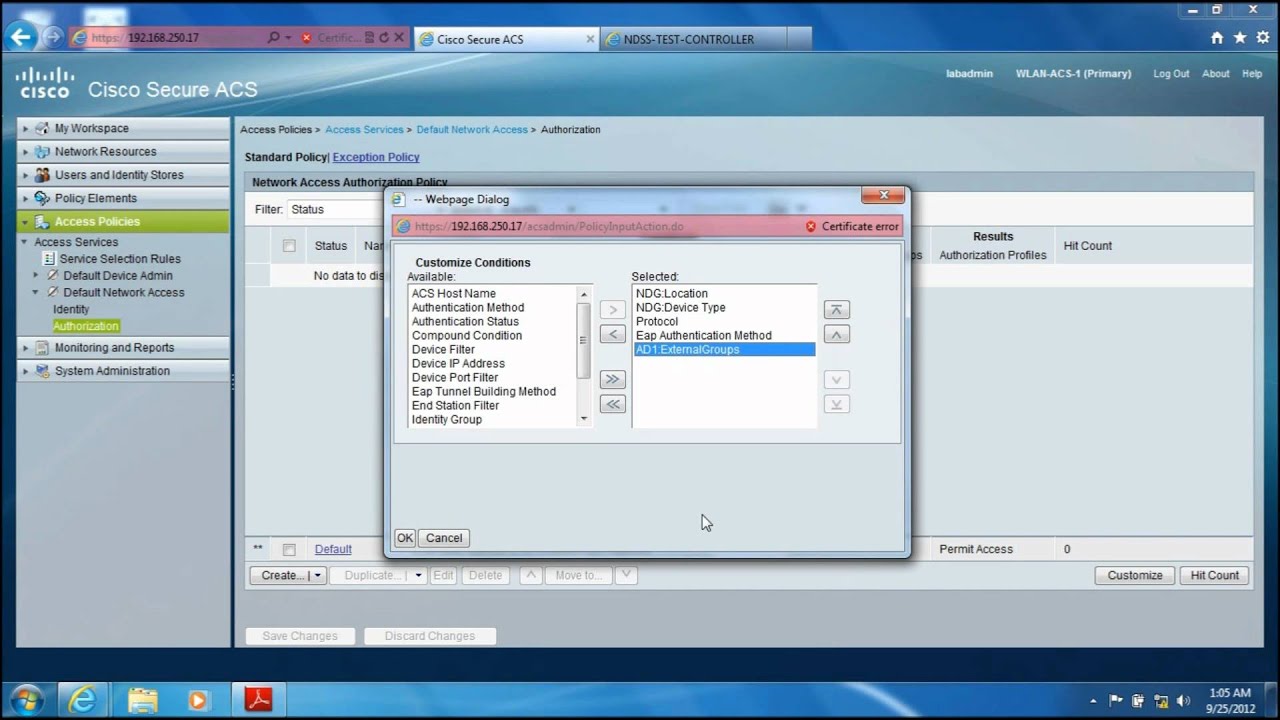Image resolution: width=1280 pixels, height=720 pixels.
Task: Click OK in Customize Conditions dialog
Action: (x=405, y=538)
